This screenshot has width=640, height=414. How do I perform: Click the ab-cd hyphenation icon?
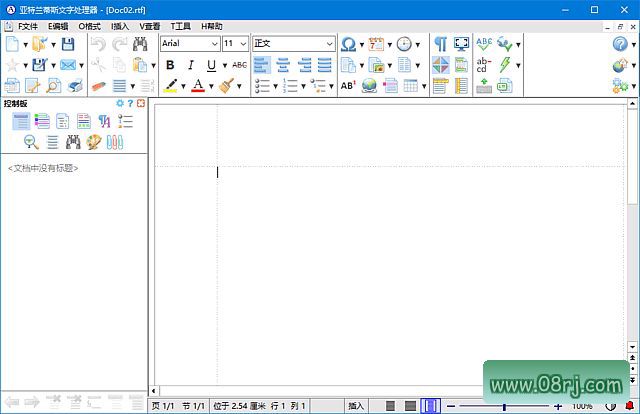[x=484, y=65]
